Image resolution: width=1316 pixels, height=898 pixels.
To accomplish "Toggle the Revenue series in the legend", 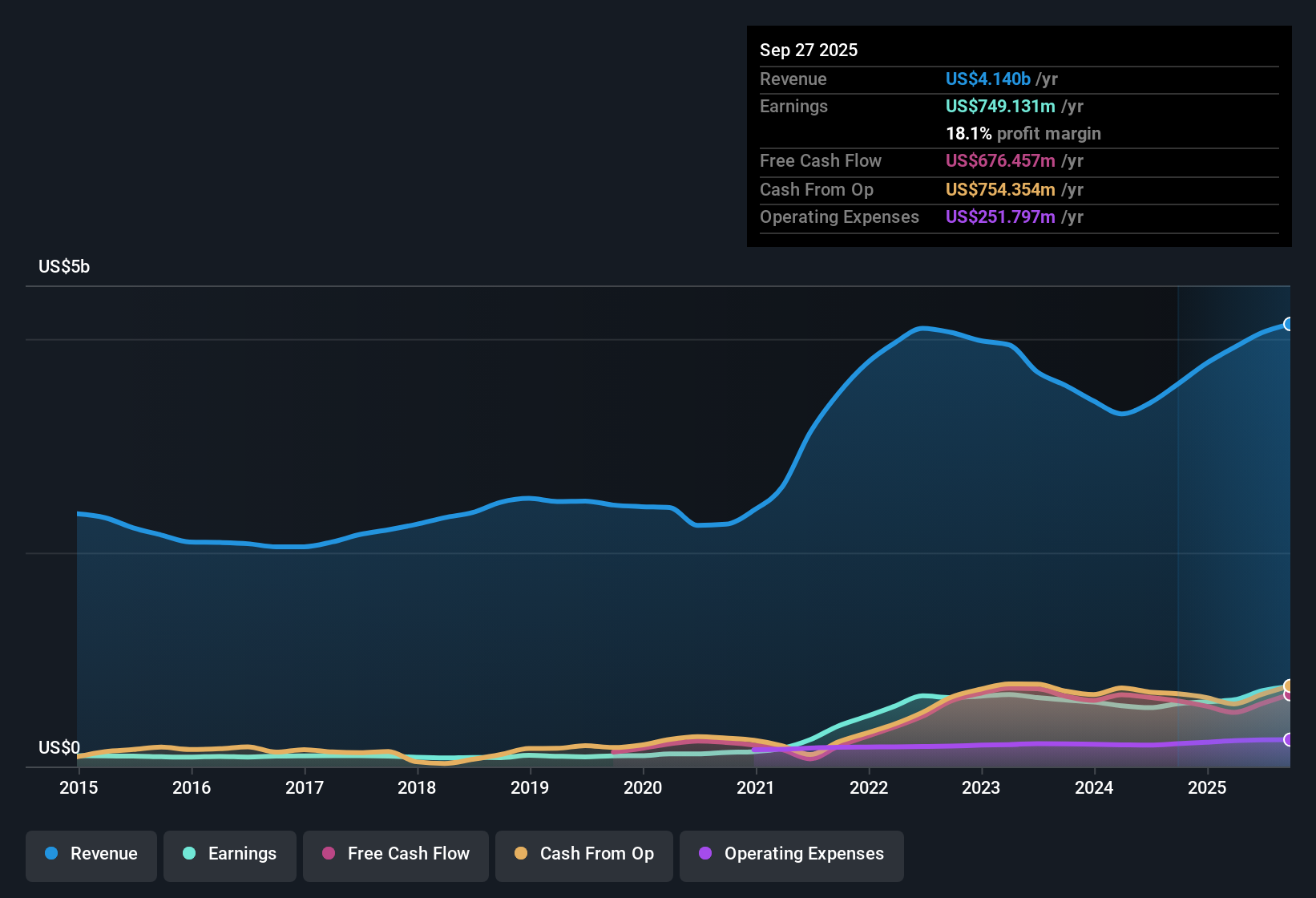I will click(91, 854).
